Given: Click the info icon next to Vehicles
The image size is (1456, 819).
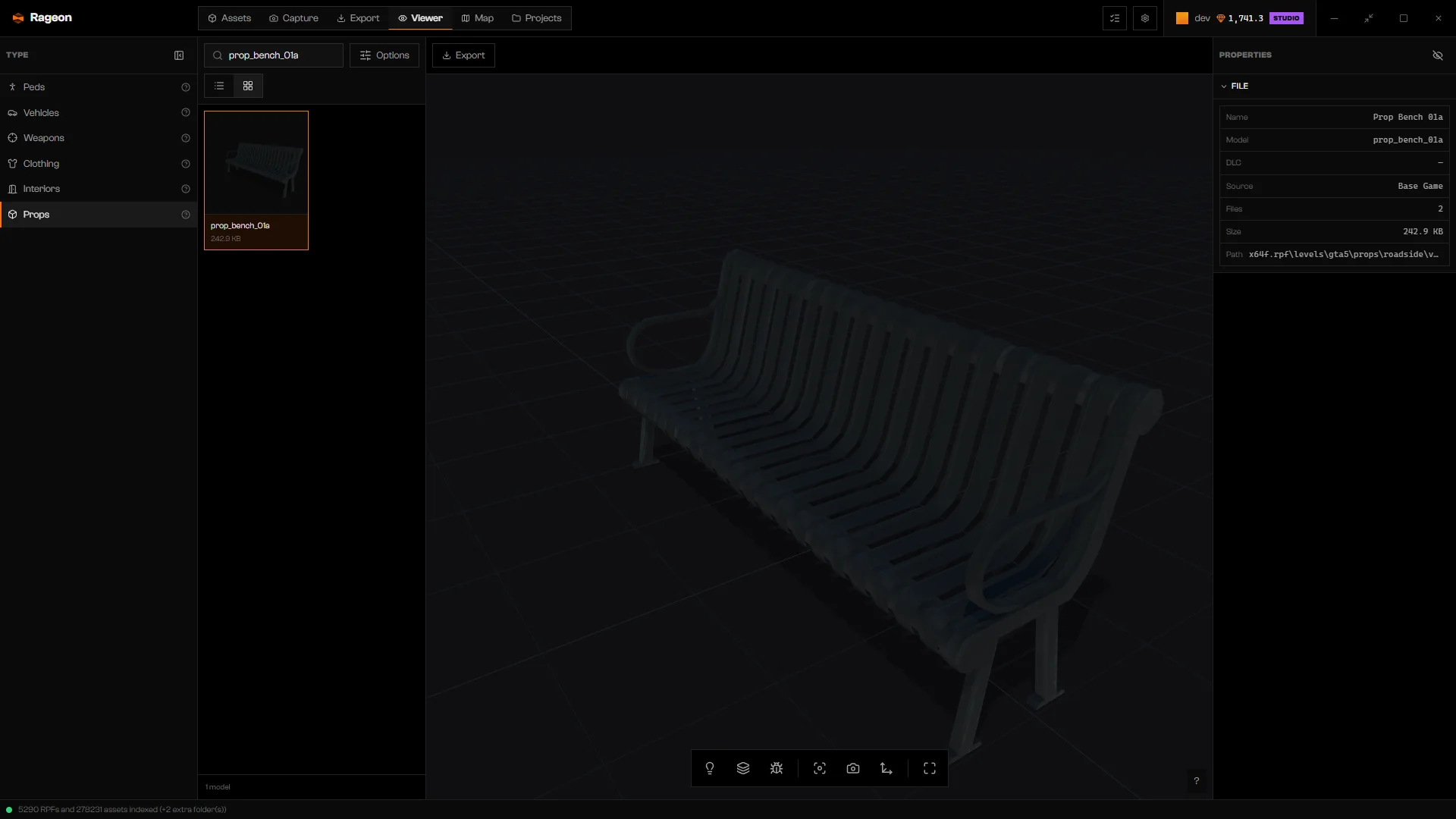Looking at the screenshot, I should pos(186,112).
